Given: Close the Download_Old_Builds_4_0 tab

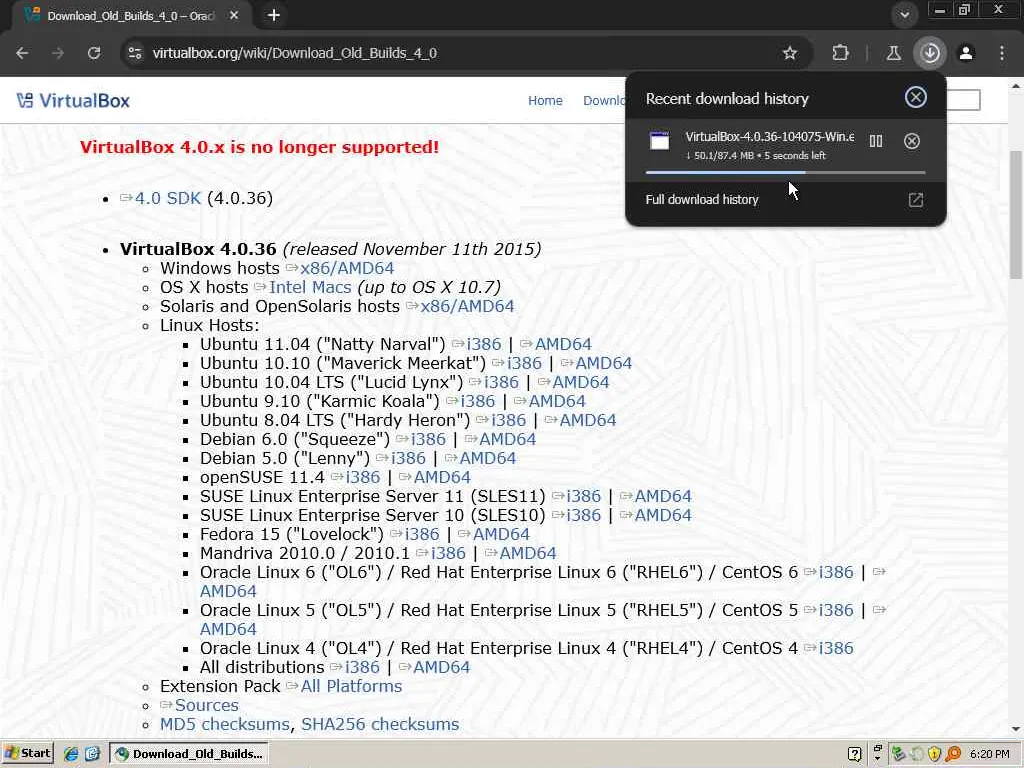Looking at the screenshot, I should 234,15.
